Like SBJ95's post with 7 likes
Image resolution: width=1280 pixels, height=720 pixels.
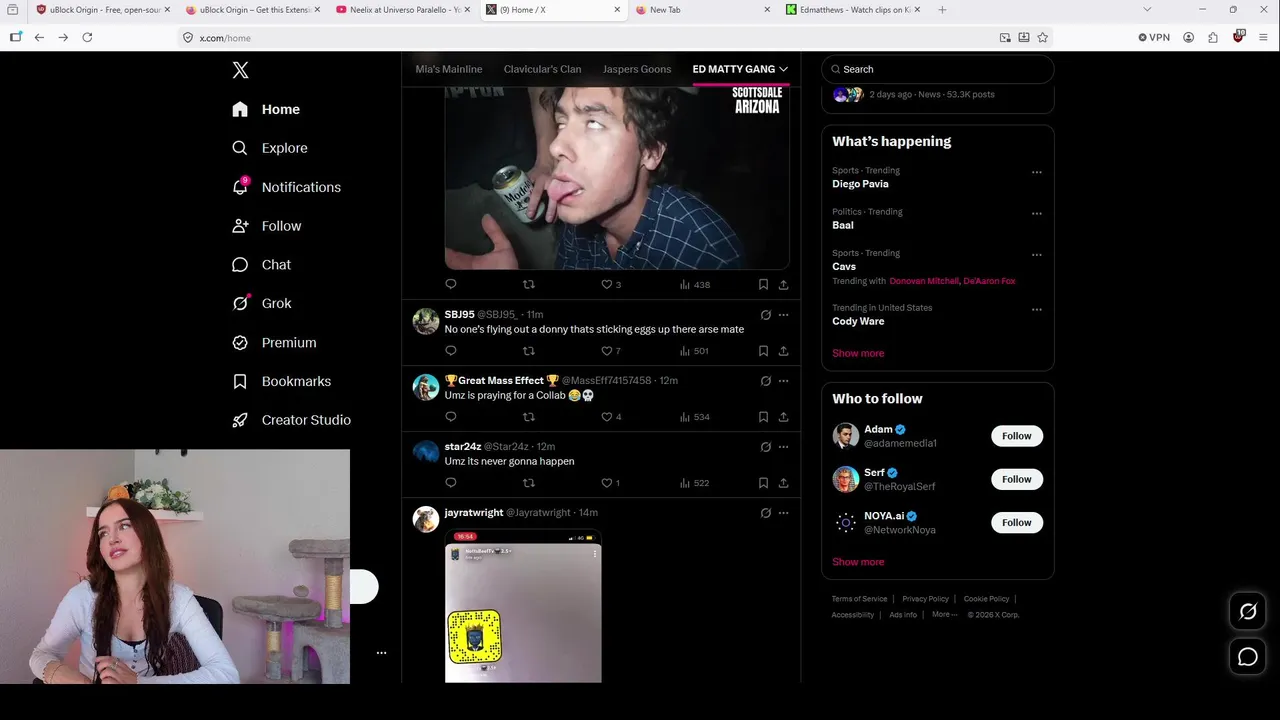611,351
